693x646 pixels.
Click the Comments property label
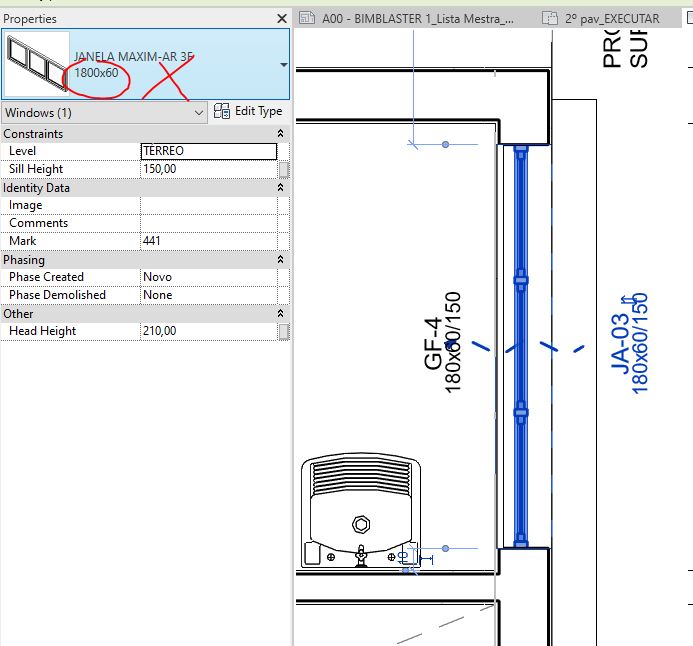(38, 223)
